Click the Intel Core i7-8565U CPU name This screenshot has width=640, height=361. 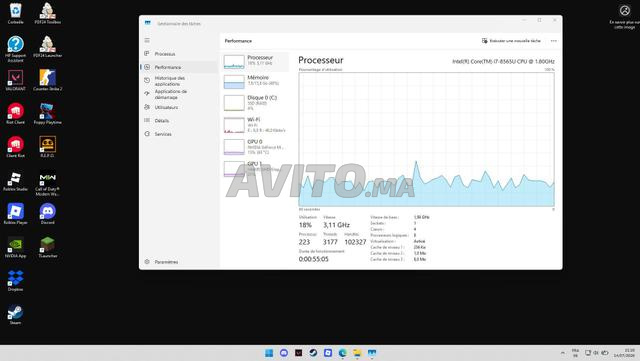503,61
